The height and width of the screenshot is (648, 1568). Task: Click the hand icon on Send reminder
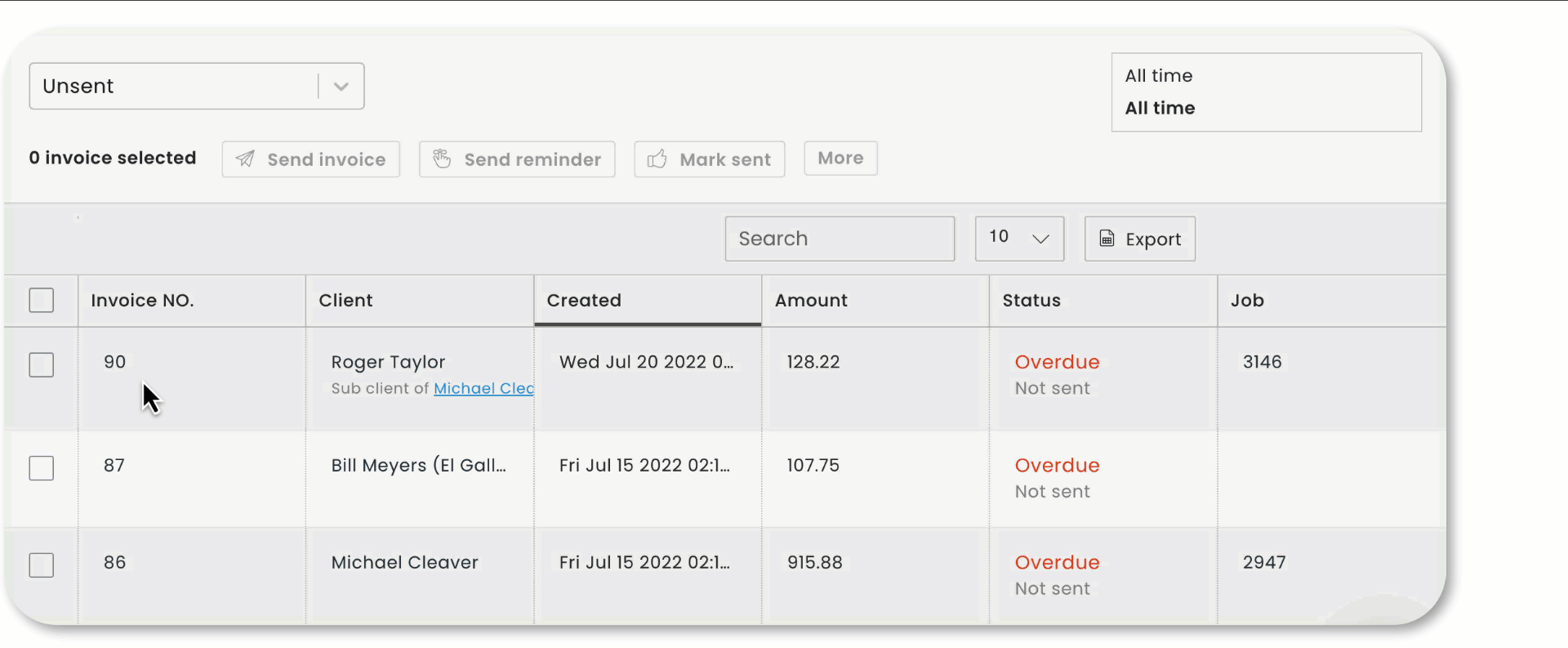point(442,159)
